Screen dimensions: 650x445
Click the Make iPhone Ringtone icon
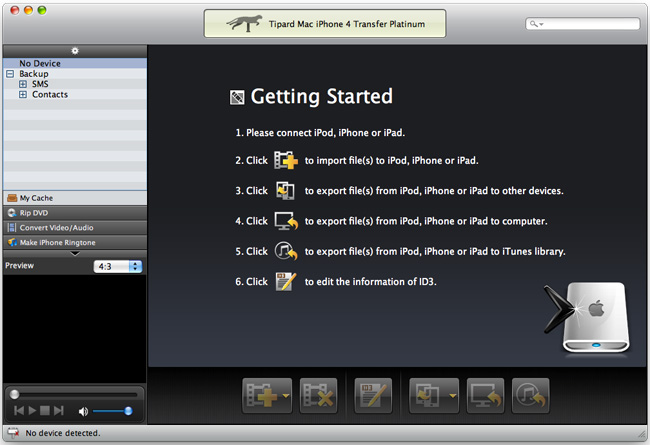(x=12, y=242)
